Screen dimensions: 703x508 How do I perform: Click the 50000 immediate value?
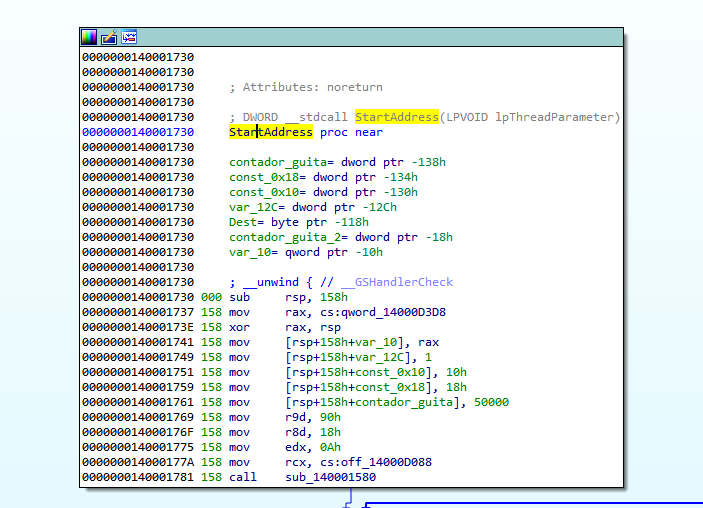[x=491, y=402]
